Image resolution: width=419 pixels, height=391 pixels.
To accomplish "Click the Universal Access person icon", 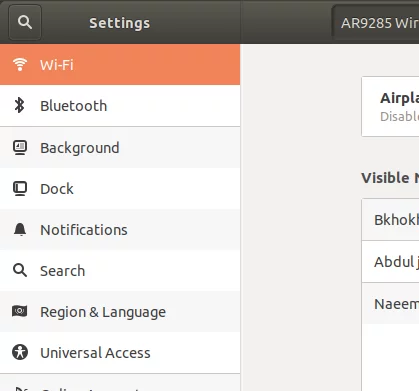I will pos(20,352).
